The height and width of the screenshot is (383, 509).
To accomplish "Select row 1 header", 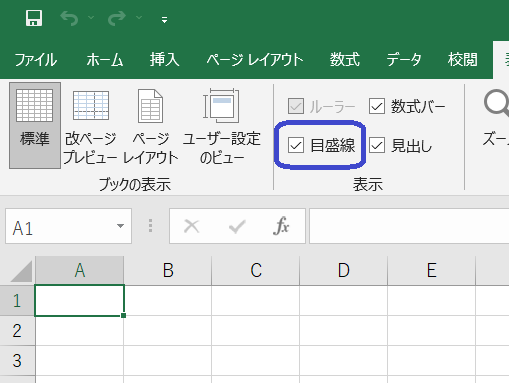I will [17, 300].
